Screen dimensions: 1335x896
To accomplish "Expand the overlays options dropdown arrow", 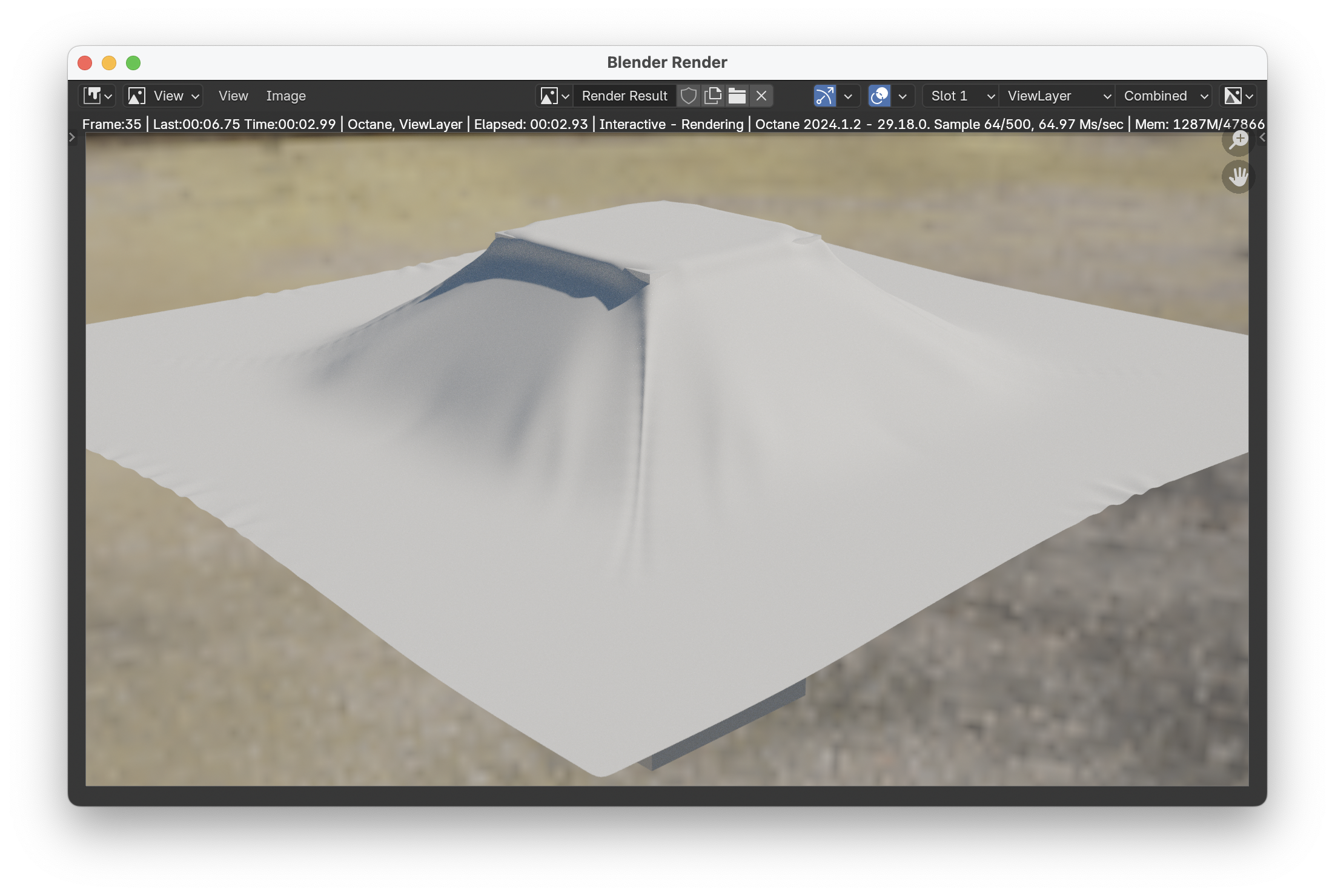I will point(903,96).
